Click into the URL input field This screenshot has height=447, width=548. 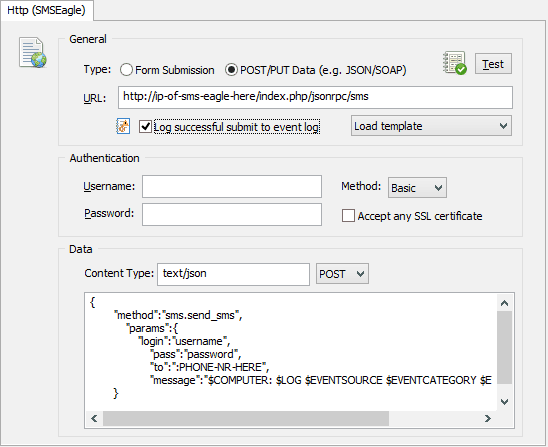point(315,97)
